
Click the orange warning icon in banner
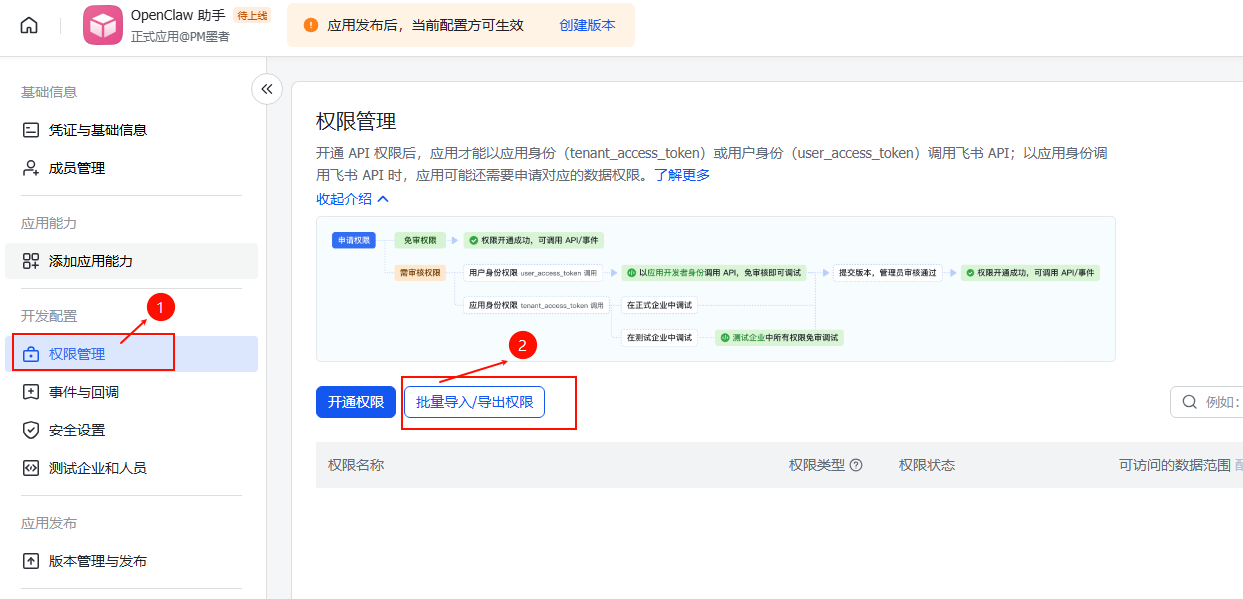coord(310,25)
